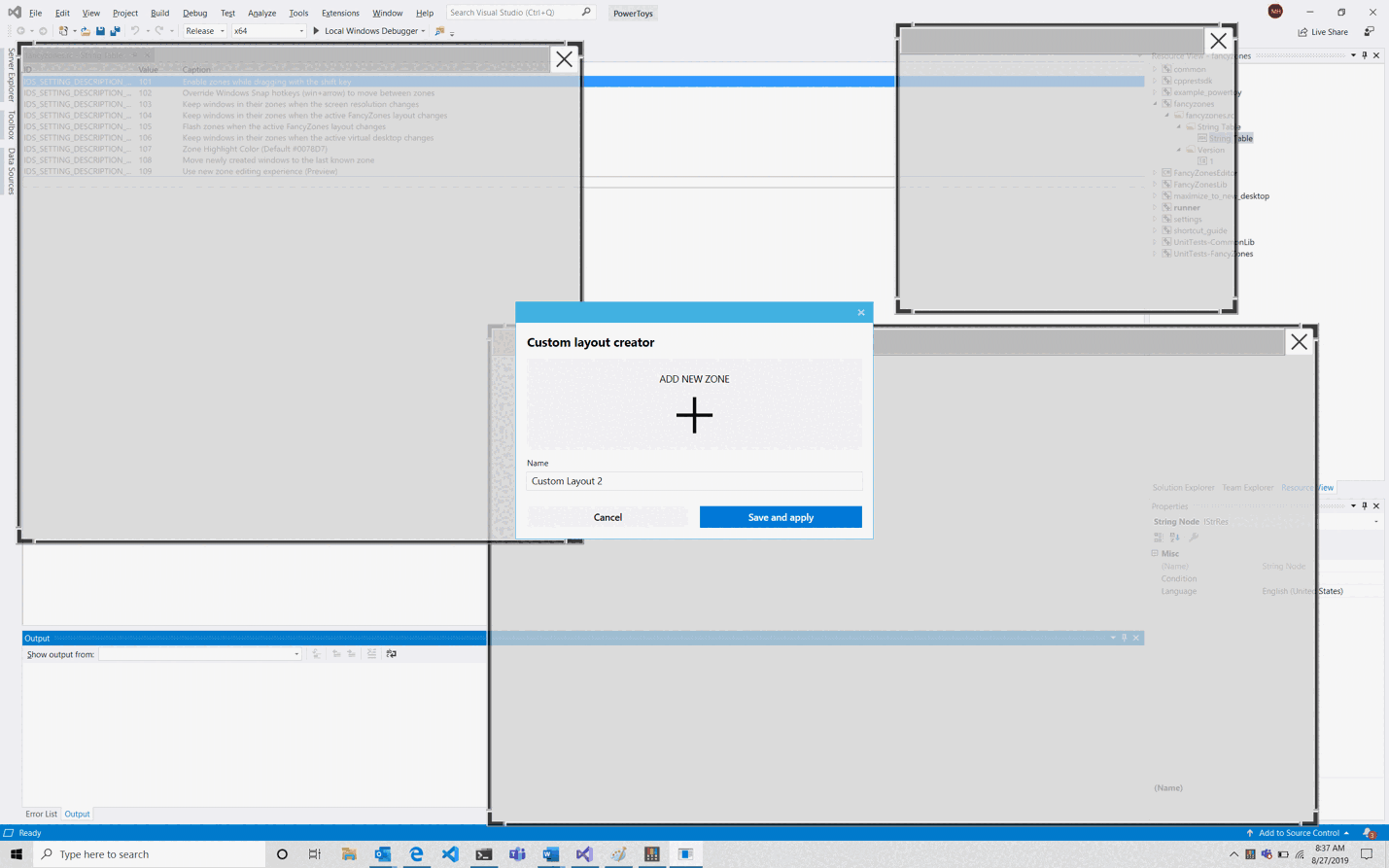The height and width of the screenshot is (868, 1389).
Task: Unpin the Output window auto-hide pin
Action: [x=1124, y=638]
